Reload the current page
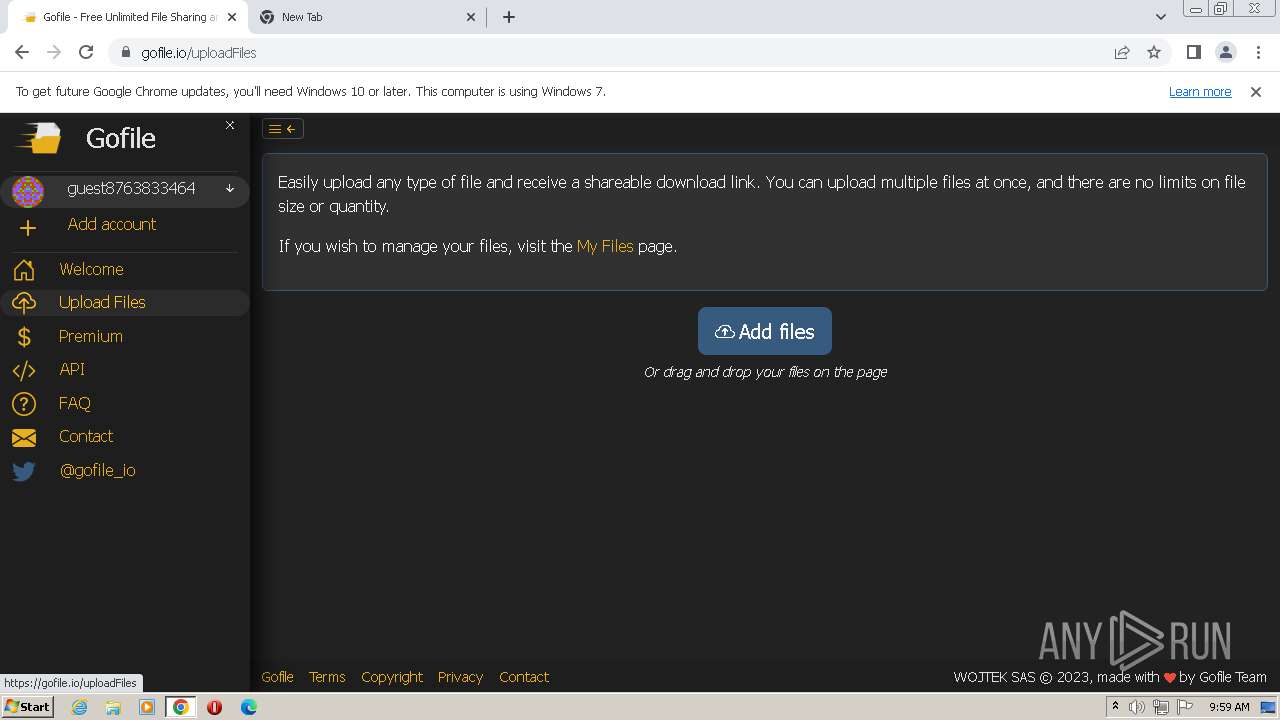 86,53
